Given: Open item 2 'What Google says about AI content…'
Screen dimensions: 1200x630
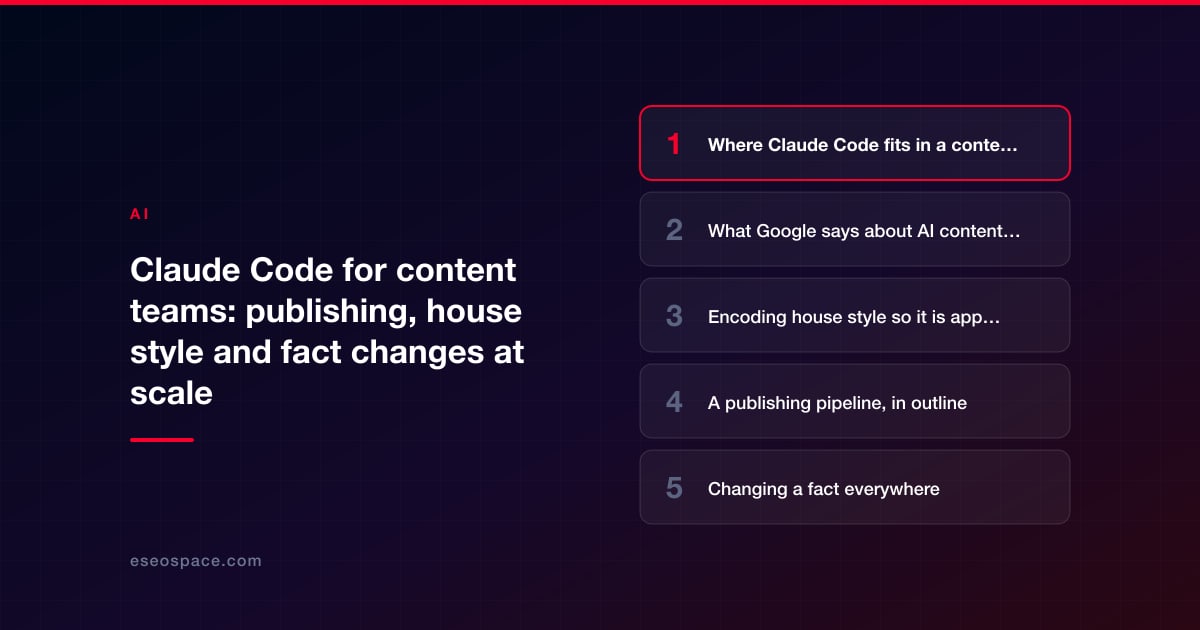Looking at the screenshot, I should pyautogui.click(x=855, y=229).
